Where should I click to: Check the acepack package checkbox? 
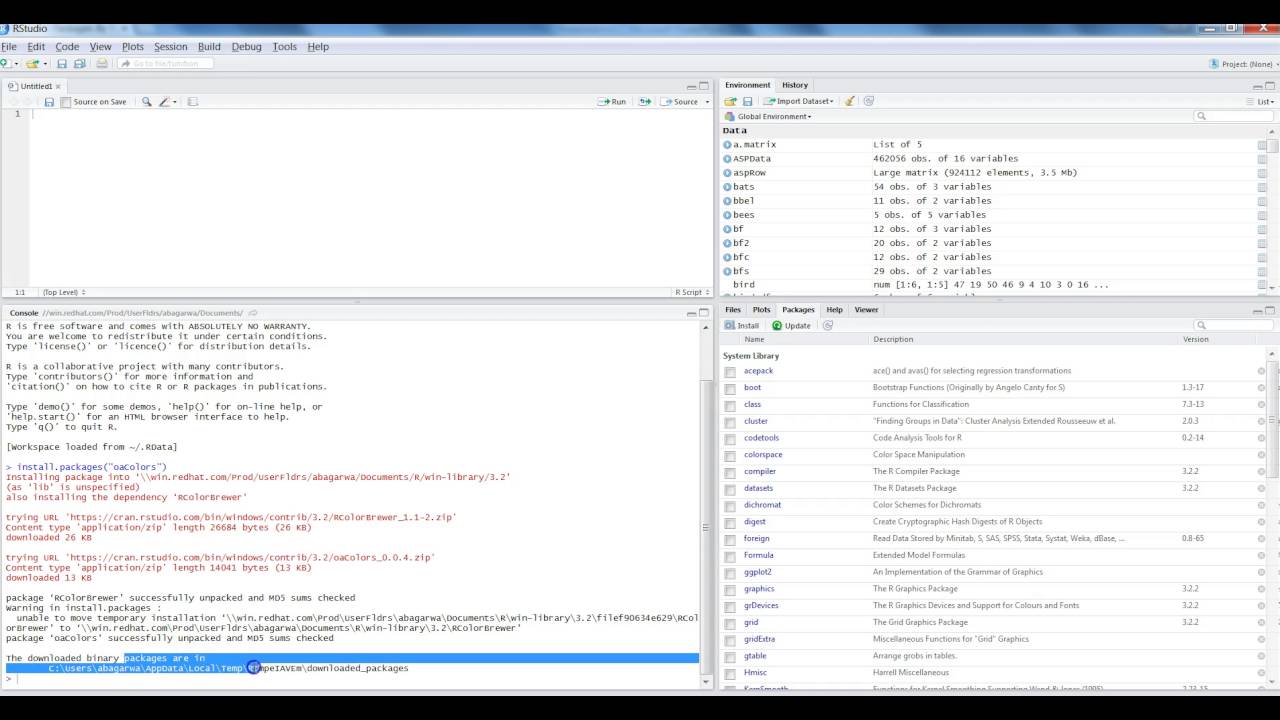[730, 372]
